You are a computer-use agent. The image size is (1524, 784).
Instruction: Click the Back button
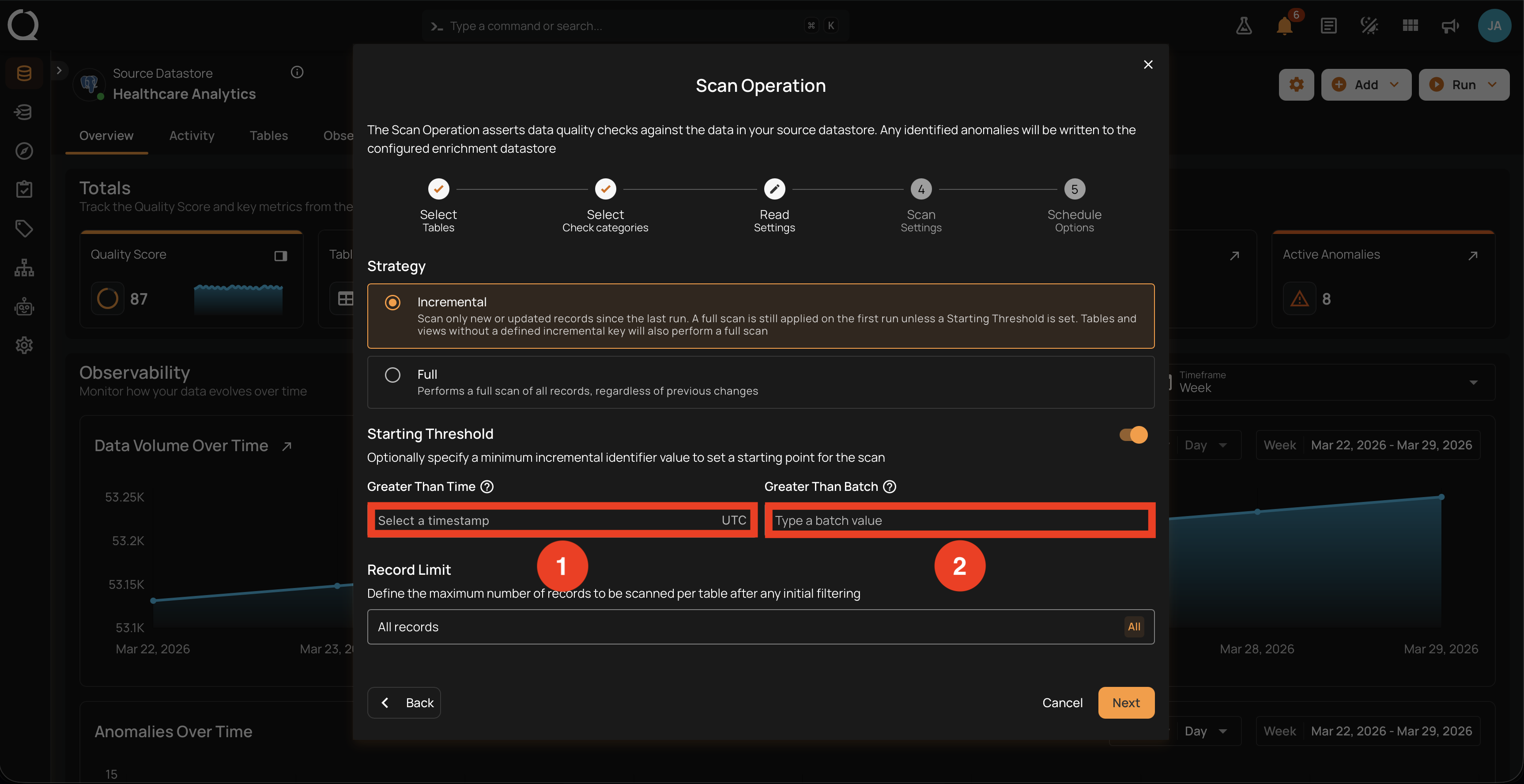pos(404,702)
